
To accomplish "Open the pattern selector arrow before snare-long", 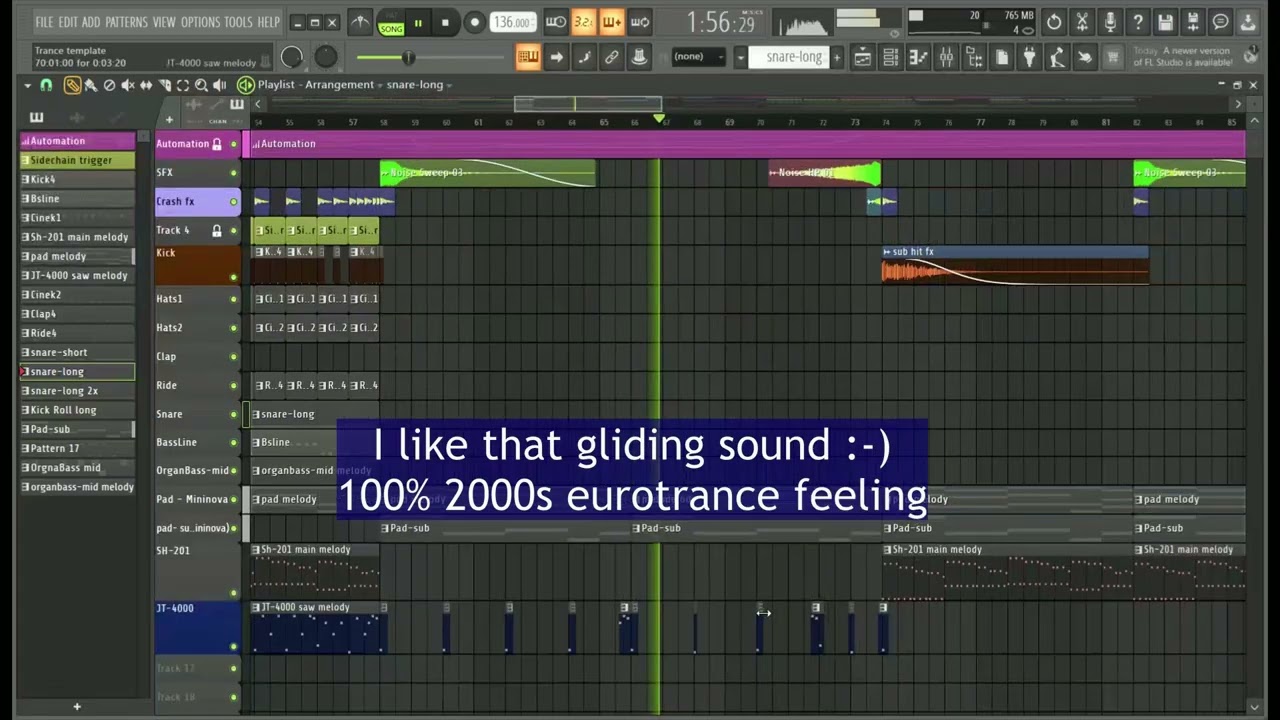I will [x=740, y=57].
